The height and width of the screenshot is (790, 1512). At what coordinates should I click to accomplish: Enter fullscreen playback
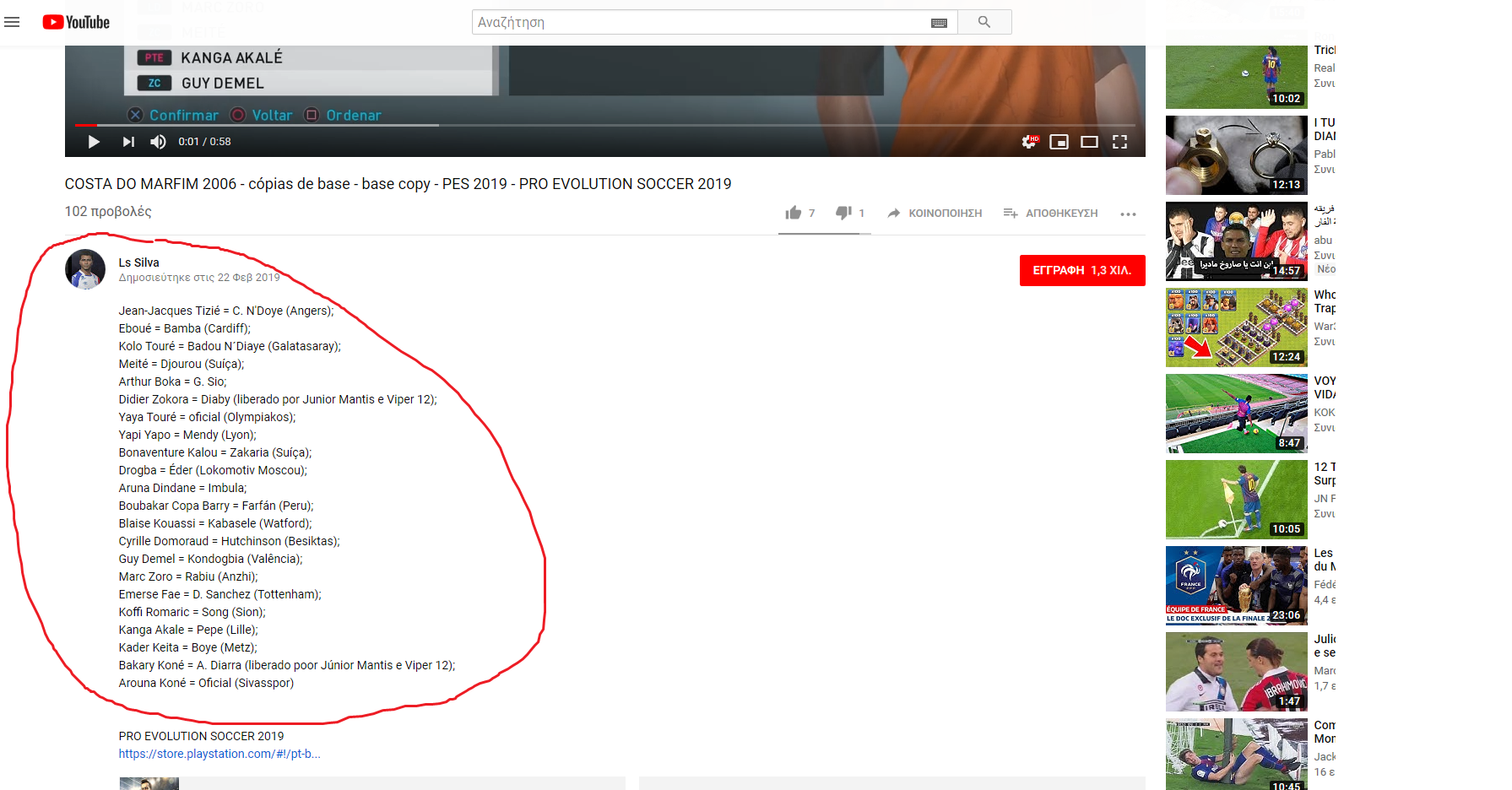(1120, 141)
